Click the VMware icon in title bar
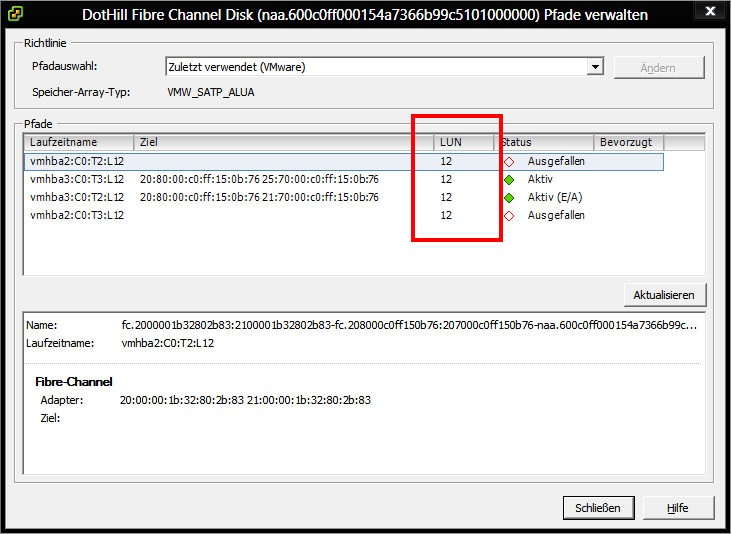 click(15, 15)
